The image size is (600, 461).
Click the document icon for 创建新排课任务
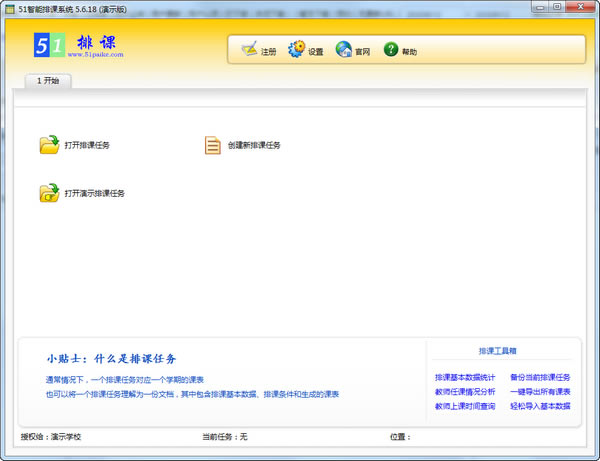pos(212,145)
